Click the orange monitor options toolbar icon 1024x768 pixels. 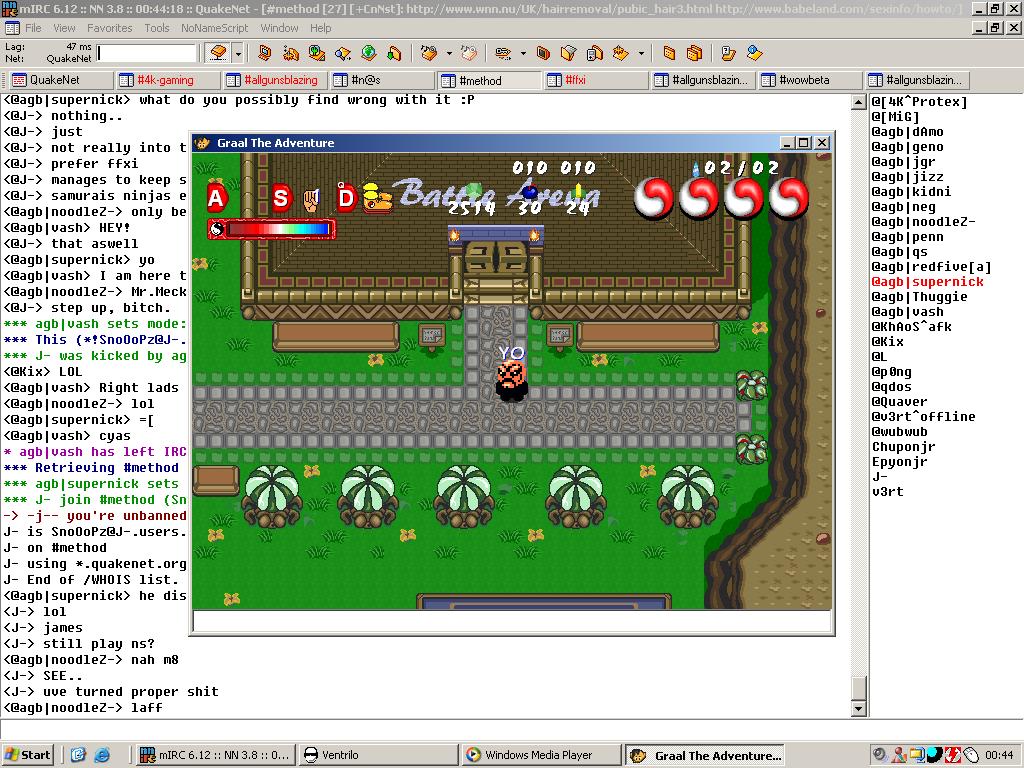(264, 53)
